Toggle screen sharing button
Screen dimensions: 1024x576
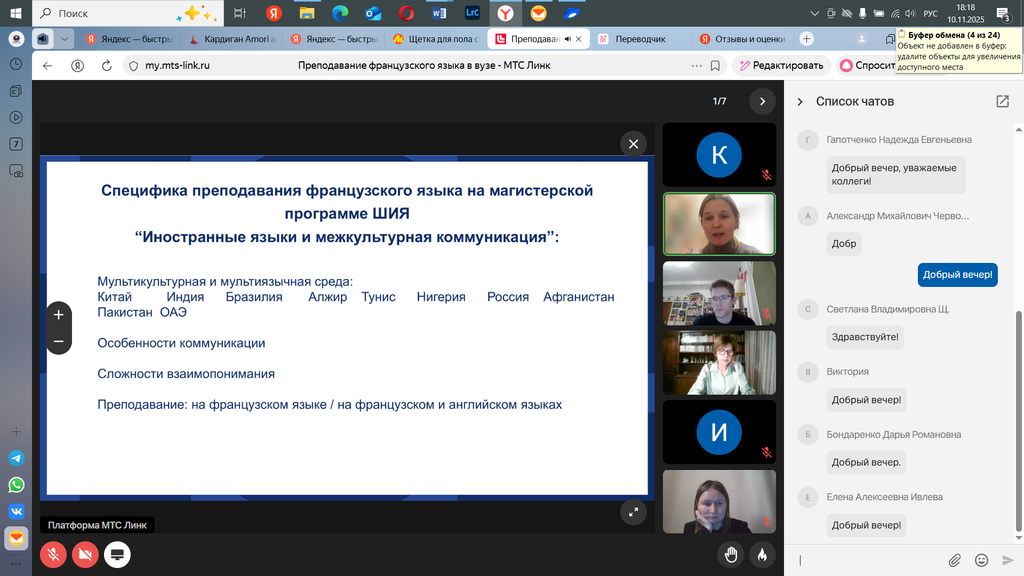click(x=117, y=553)
